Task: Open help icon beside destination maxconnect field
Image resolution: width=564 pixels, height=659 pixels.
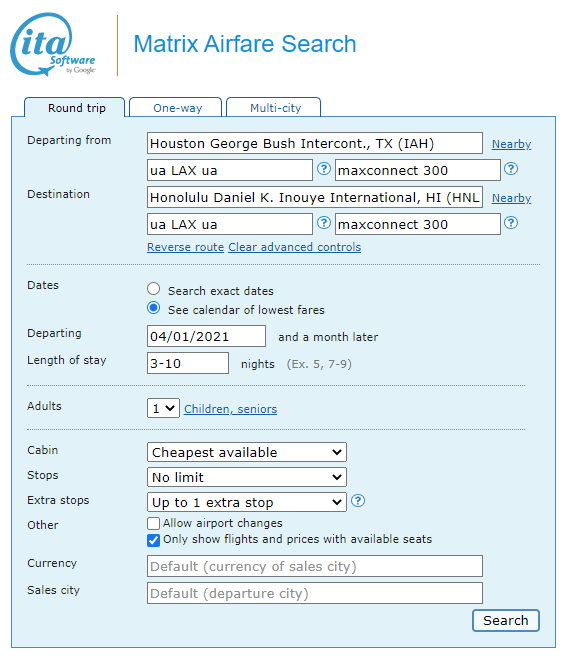Action: coord(511,223)
